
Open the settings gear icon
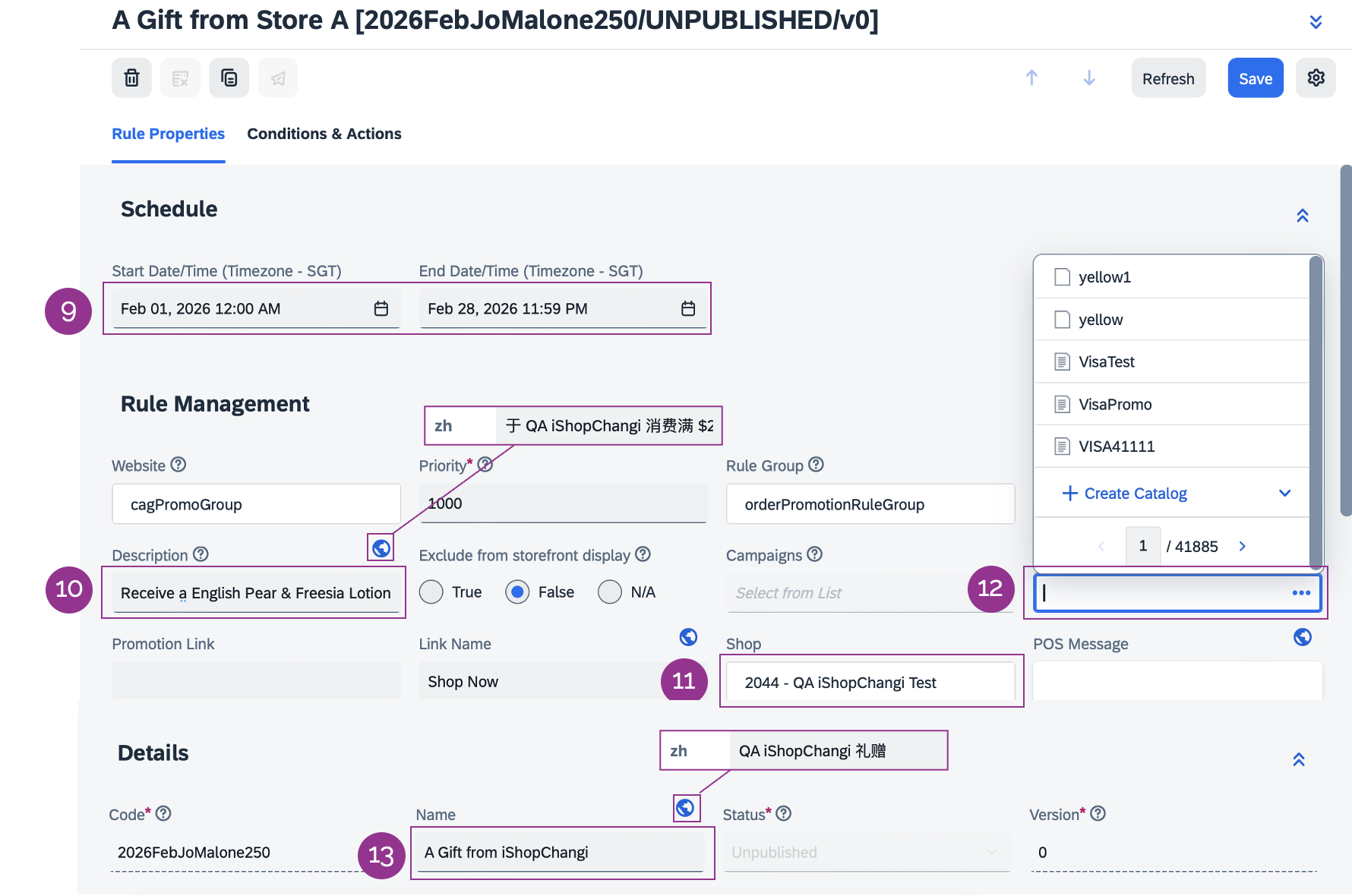coord(1316,78)
